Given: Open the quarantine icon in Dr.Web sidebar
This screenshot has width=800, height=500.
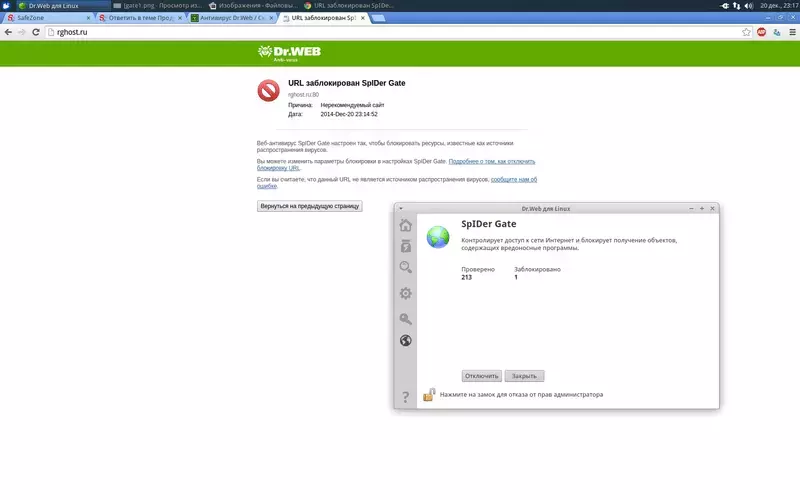Looking at the screenshot, I should [406, 246].
